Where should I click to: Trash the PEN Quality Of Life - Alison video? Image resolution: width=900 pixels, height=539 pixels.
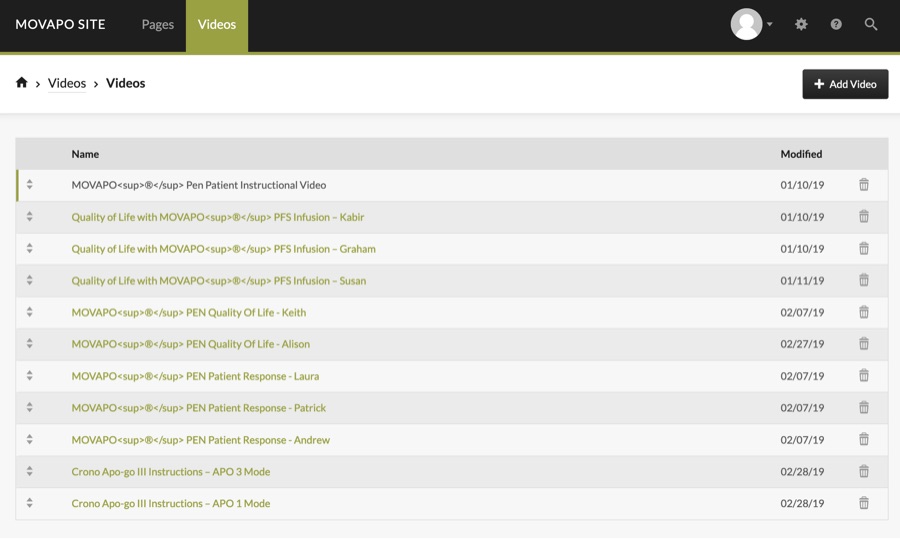click(864, 344)
